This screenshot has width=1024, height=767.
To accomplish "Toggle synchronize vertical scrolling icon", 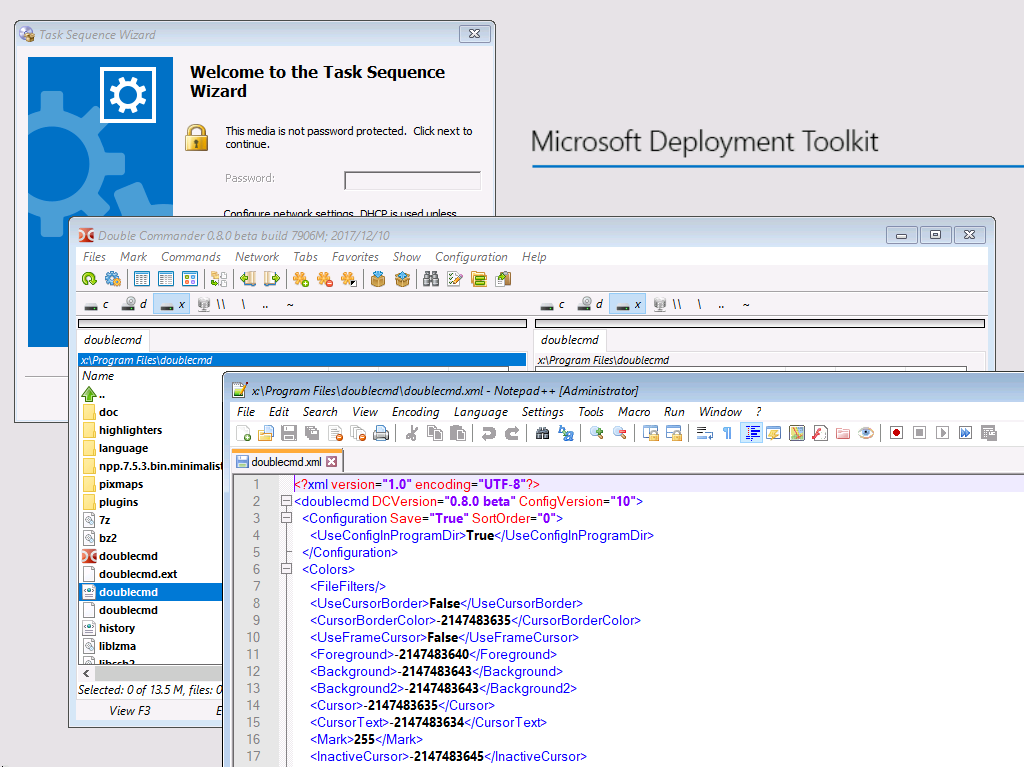I will [x=650, y=433].
